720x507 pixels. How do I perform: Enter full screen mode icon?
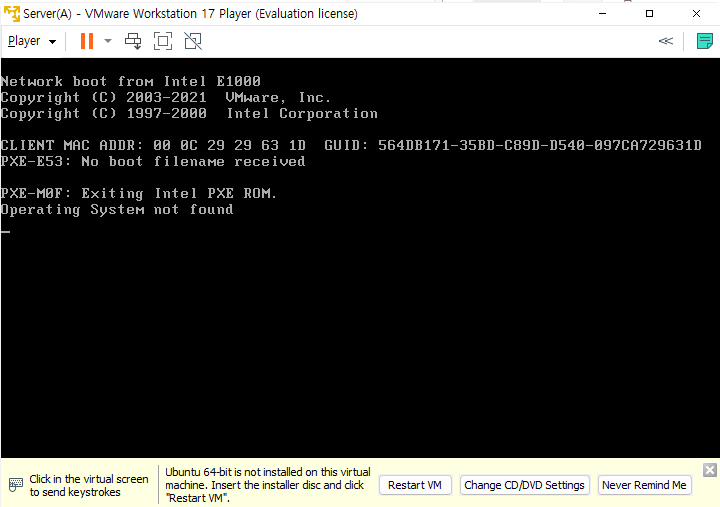coord(163,41)
